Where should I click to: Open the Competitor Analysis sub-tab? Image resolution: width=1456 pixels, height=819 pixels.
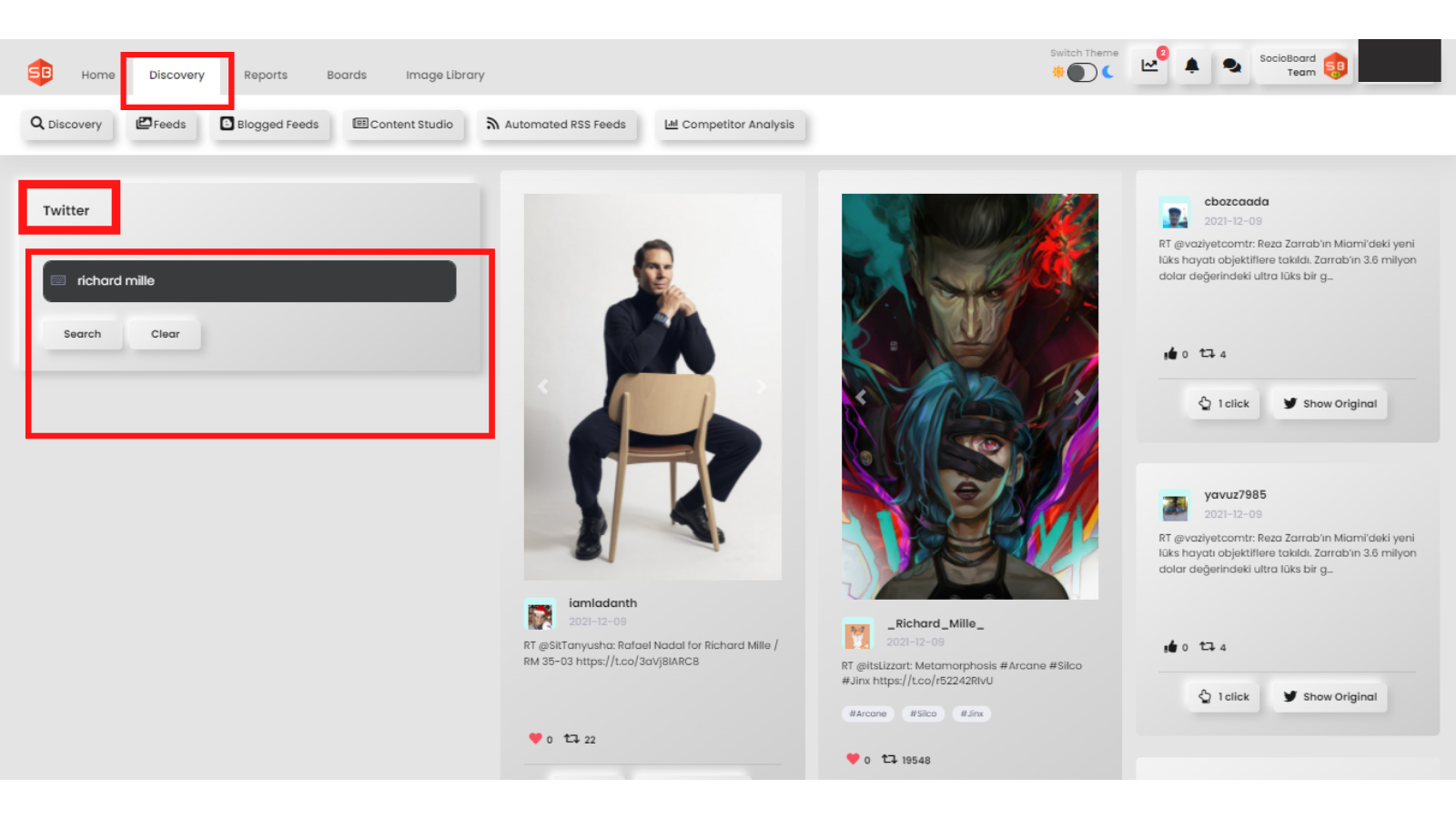pyautogui.click(x=730, y=124)
